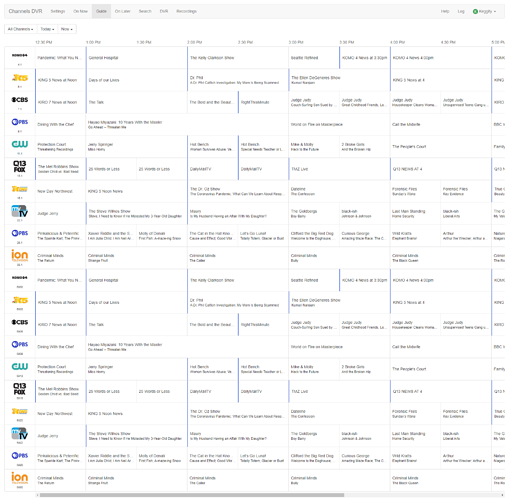This screenshot has width=508, height=500.
Task: Open World on Fire on Masterpiece in the second PBS row
Action: point(339,347)
